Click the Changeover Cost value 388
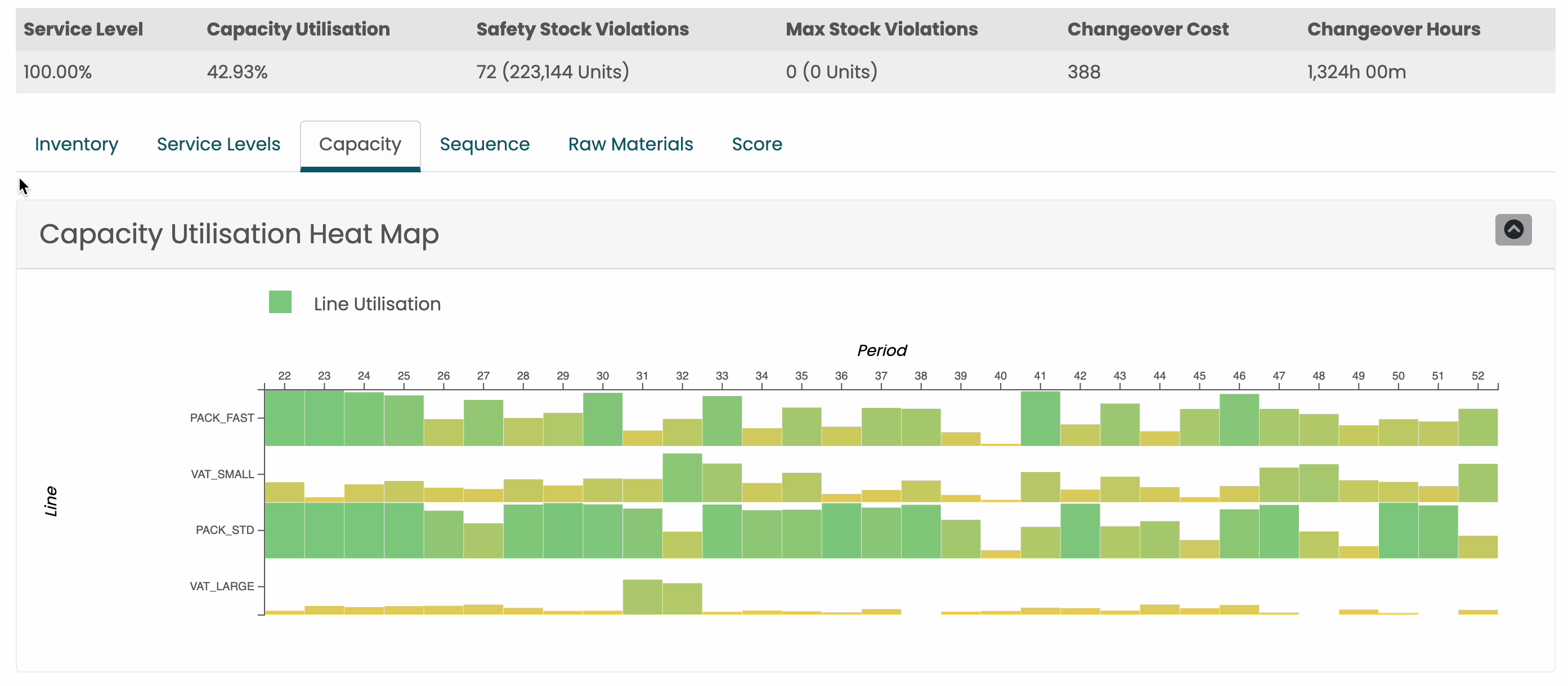Screen dimensions: 1568x686 (x=1084, y=72)
